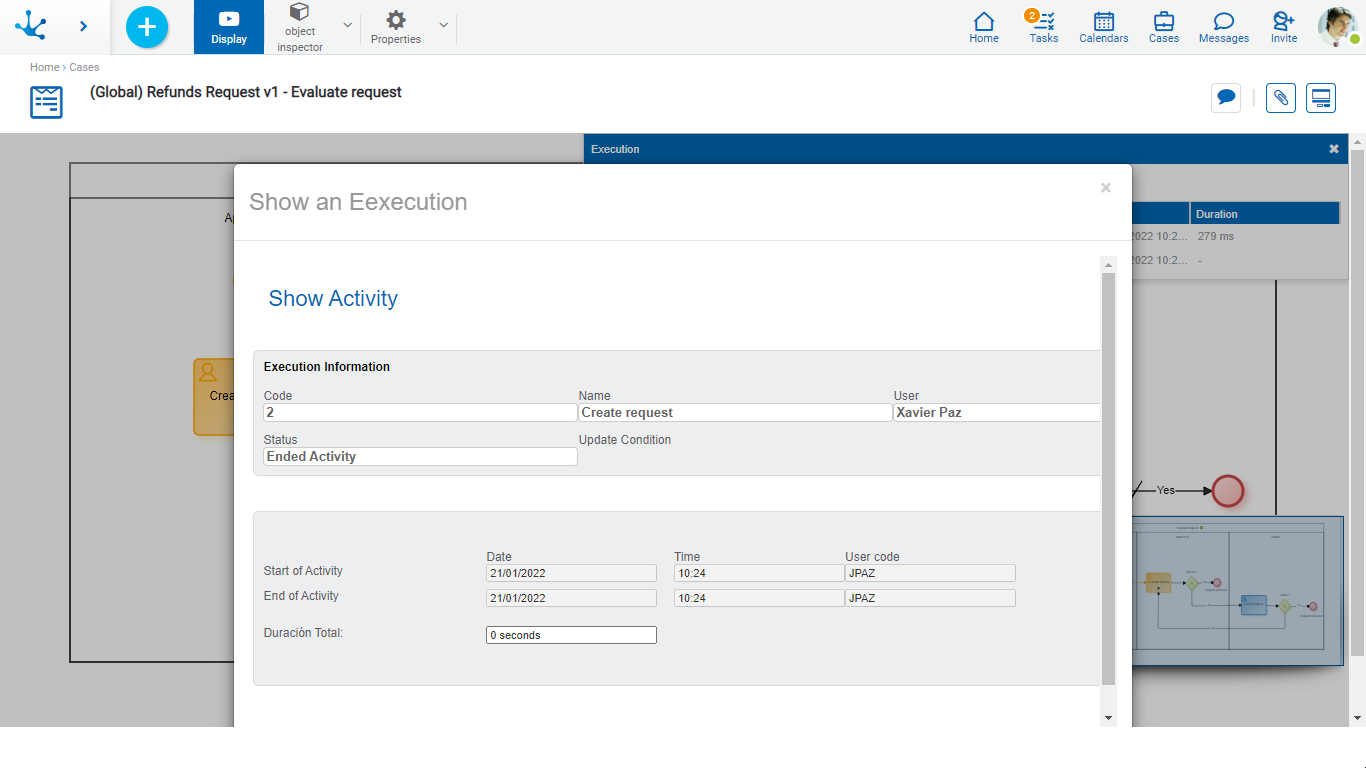The image size is (1366, 768).
Task: Expand the object inspector dropdown arrow
Action: pos(347,25)
